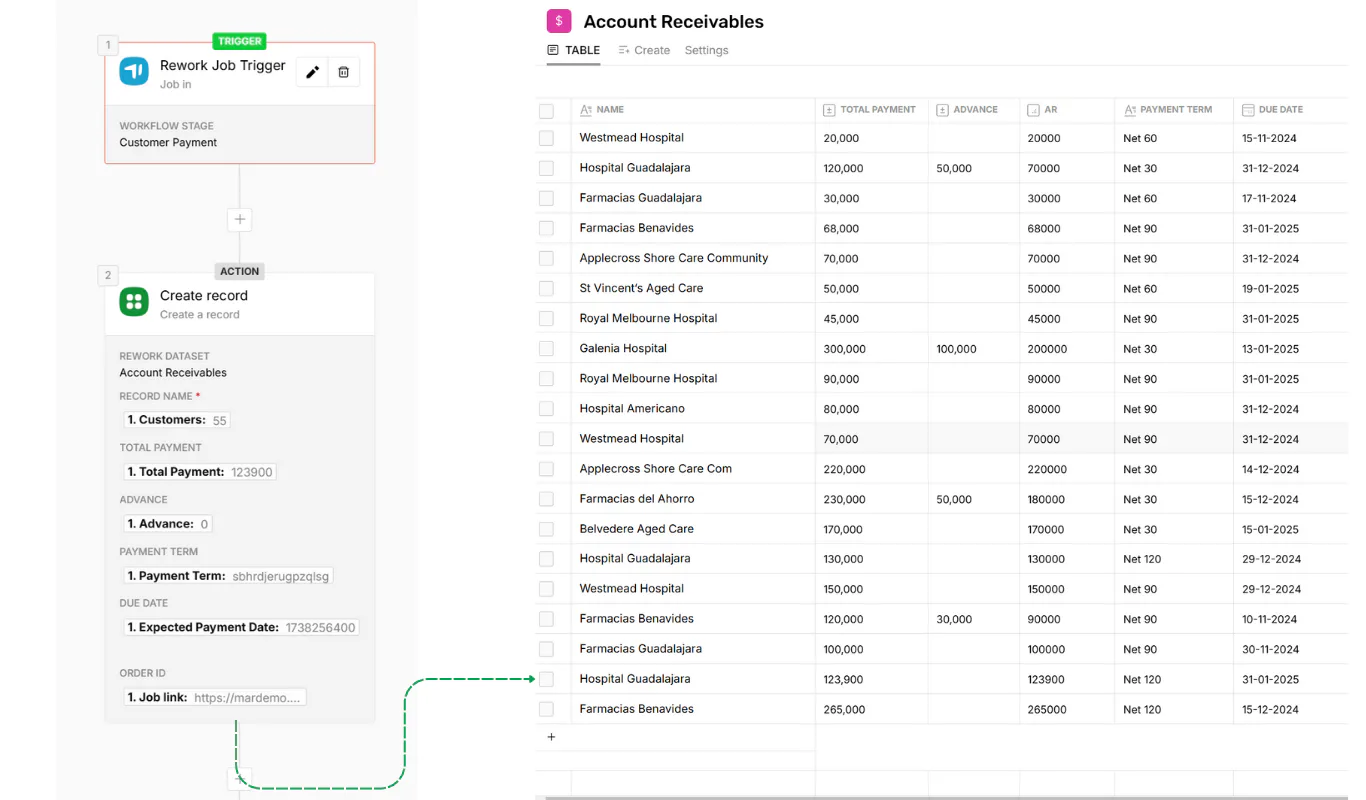Click the blue Rework Job Trigger app icon

[134, 71]
